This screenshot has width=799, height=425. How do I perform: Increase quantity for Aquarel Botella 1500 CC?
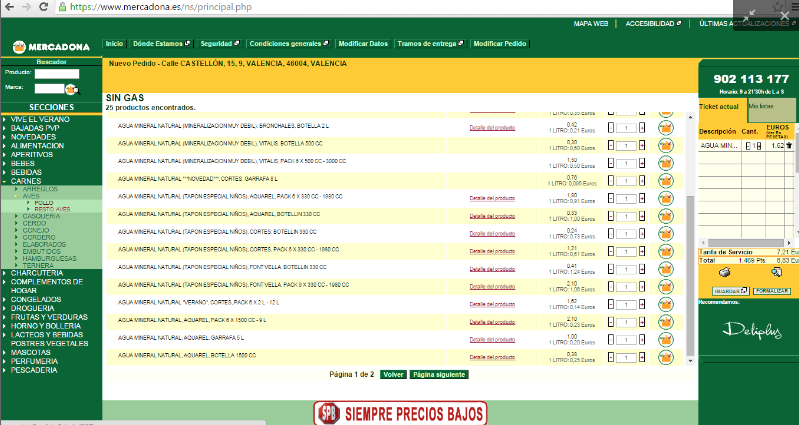coord(642,357)
